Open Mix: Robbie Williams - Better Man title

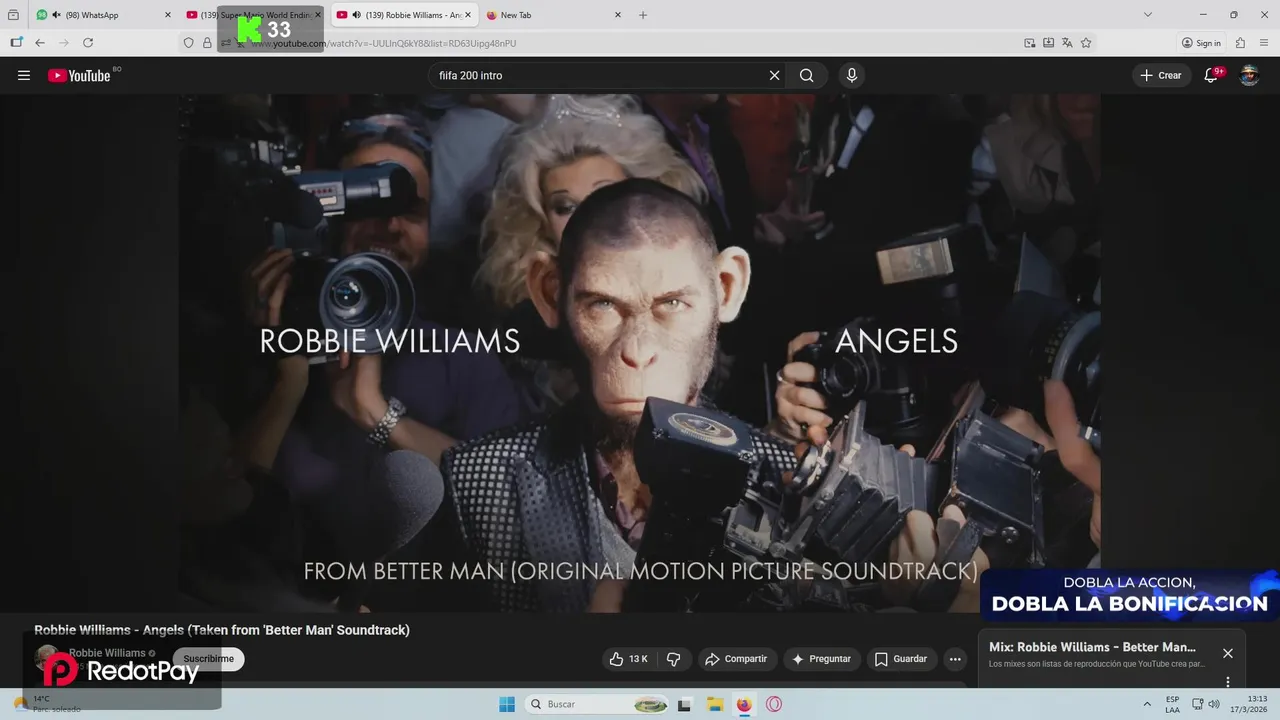pyautogui.click(x=1092, y=647)
